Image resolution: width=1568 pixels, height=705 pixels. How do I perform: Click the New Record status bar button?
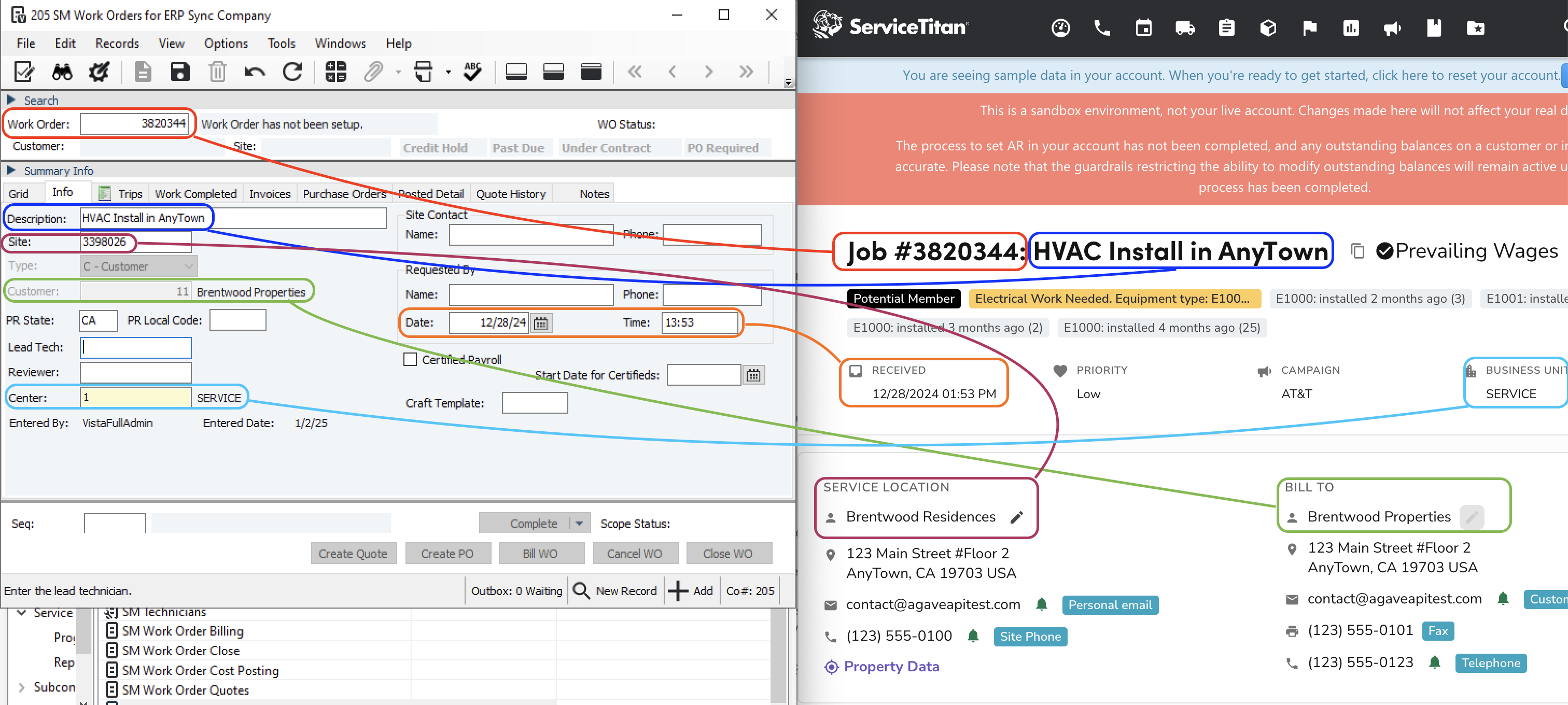point(616,590)
